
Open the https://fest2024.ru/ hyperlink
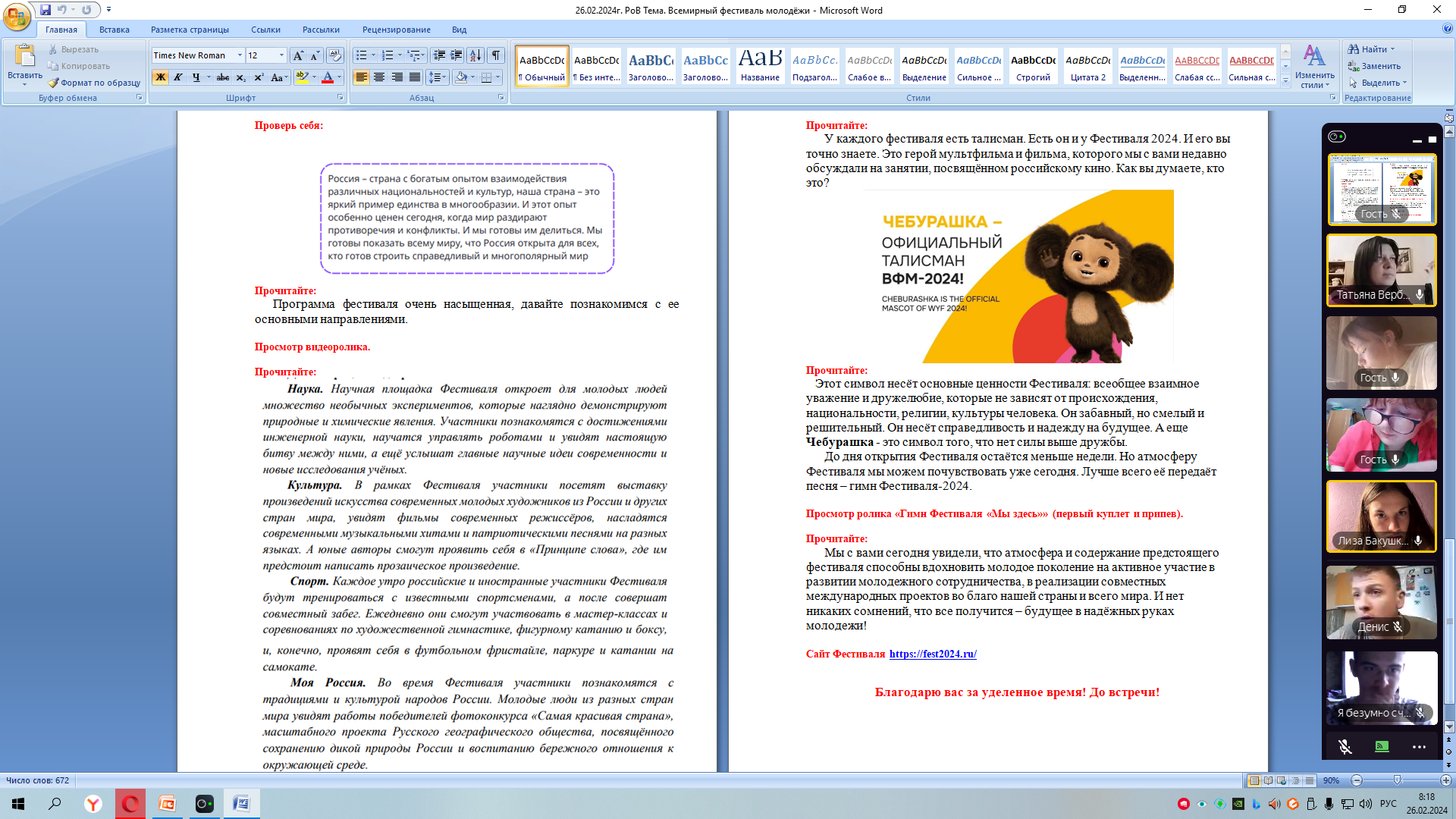tap(933, 654)
